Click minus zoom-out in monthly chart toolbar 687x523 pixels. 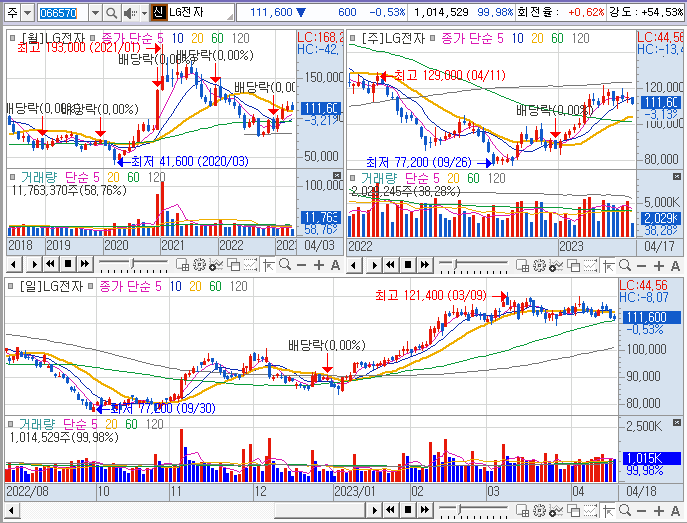pos(301,265)
